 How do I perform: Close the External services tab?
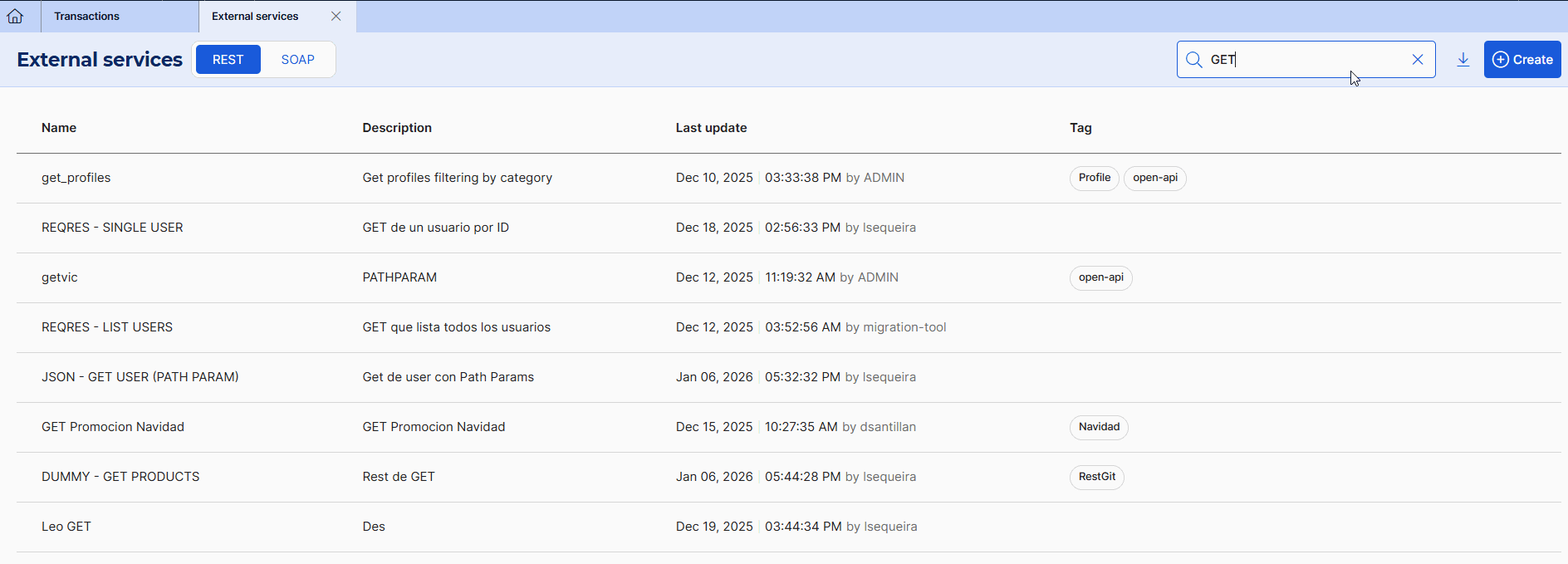pos(336,16)
